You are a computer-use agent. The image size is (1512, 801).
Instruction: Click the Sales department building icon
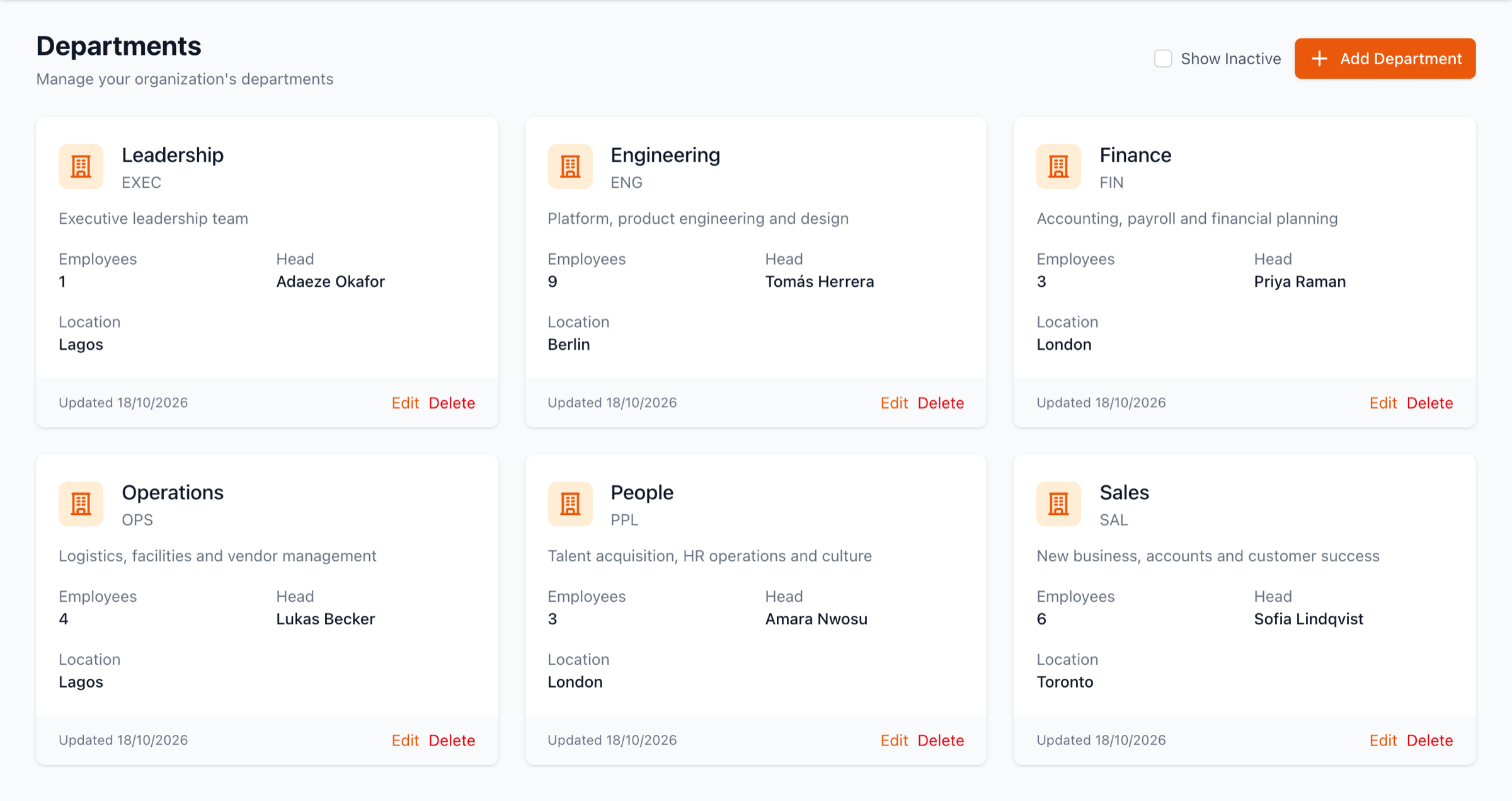[x=1058, y=504]
